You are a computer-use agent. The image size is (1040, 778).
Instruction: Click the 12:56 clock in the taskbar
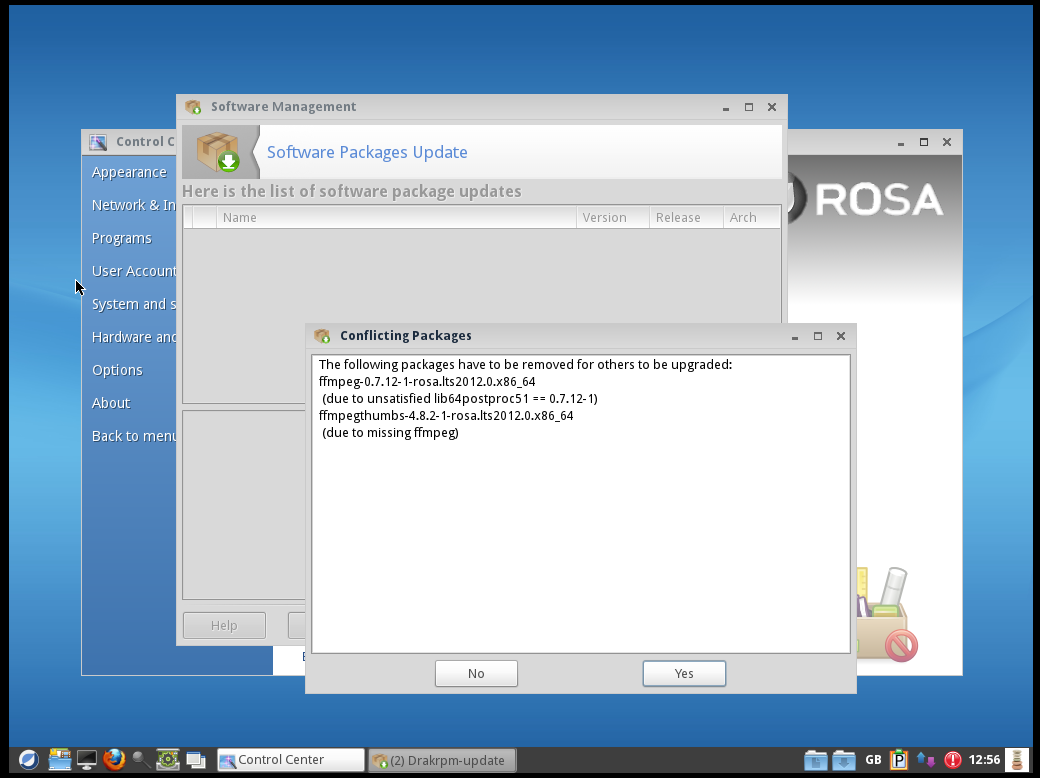tap(984, 760)
